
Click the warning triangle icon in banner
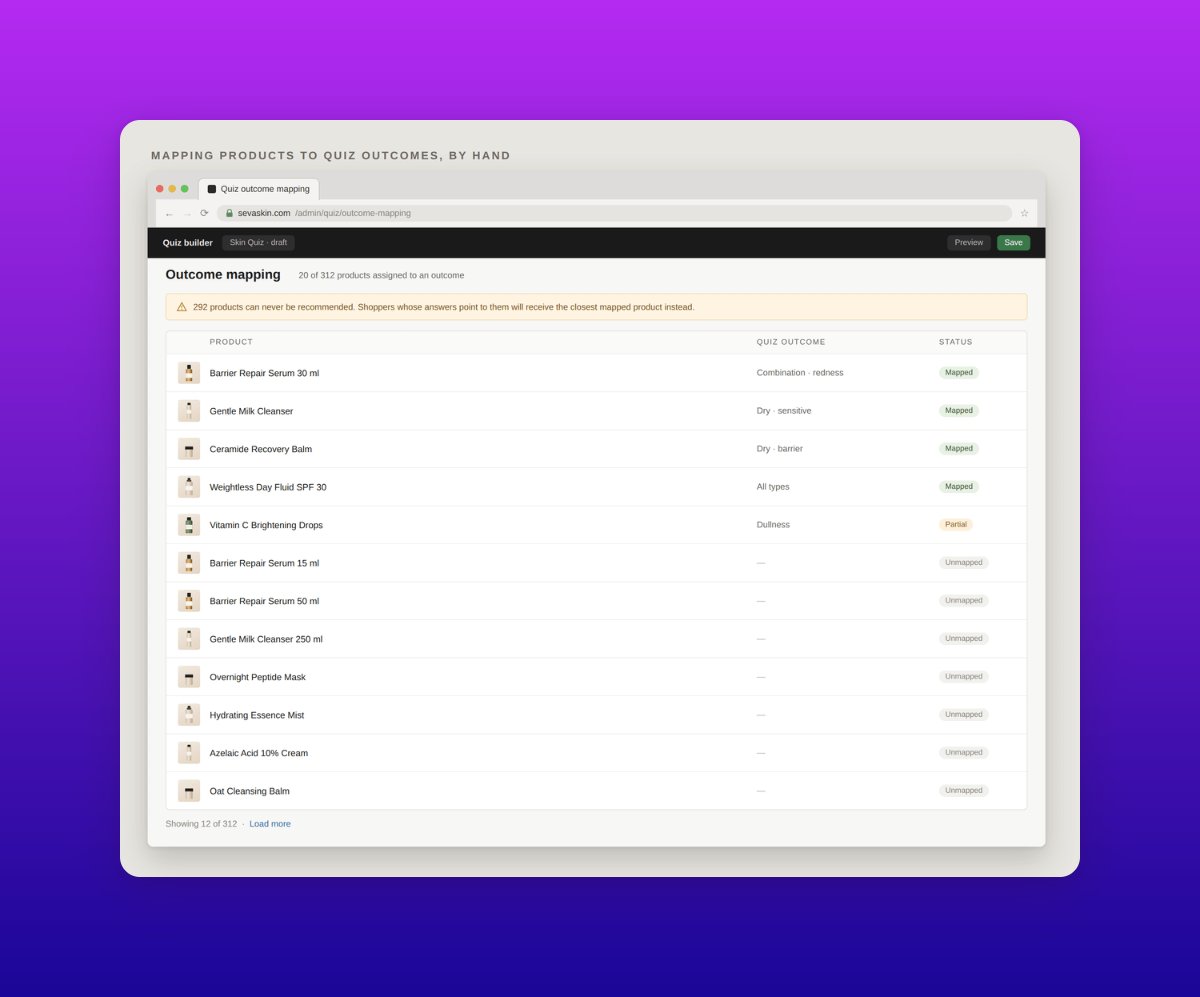(x=182, y=307)
